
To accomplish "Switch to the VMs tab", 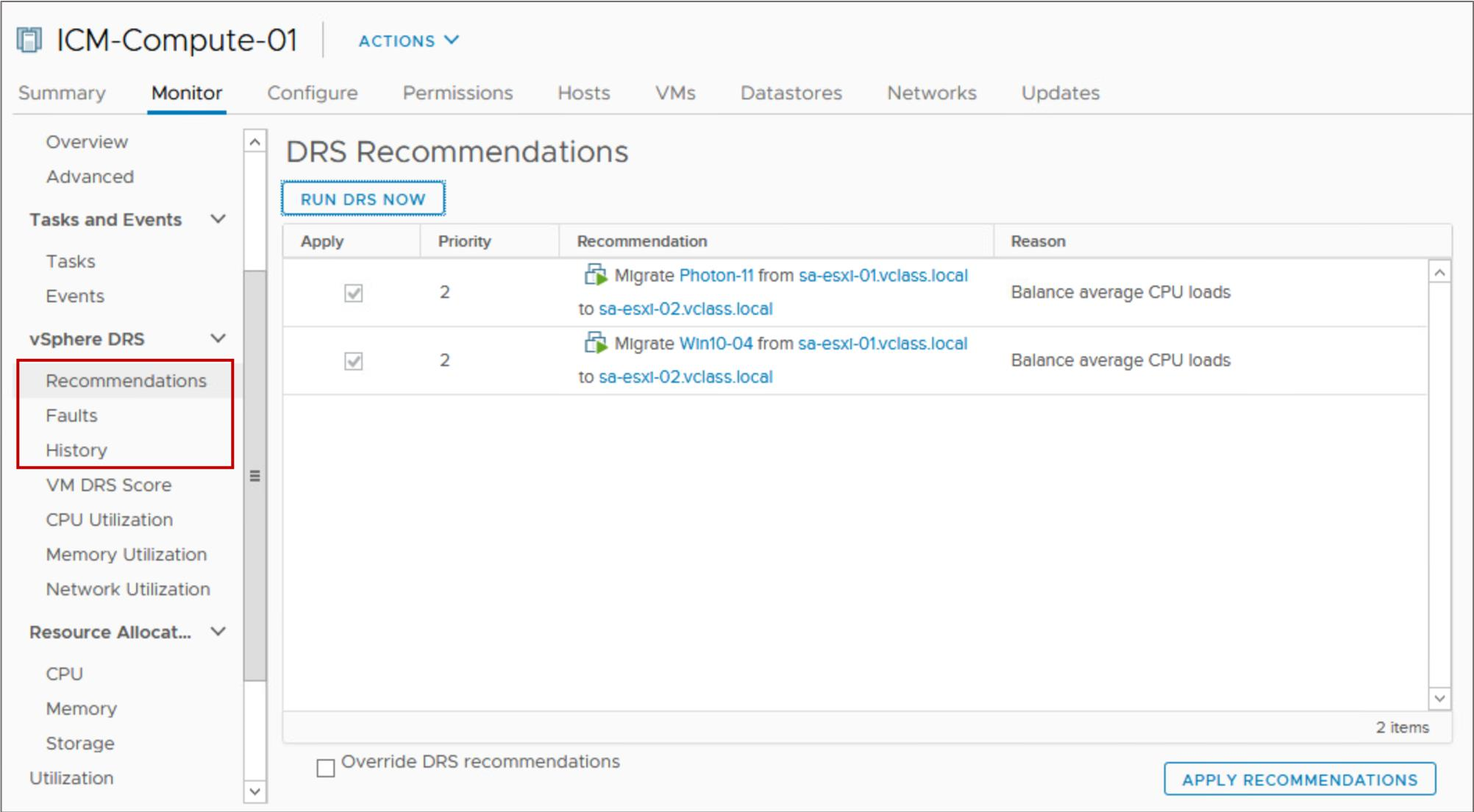I will pos(675,93).
